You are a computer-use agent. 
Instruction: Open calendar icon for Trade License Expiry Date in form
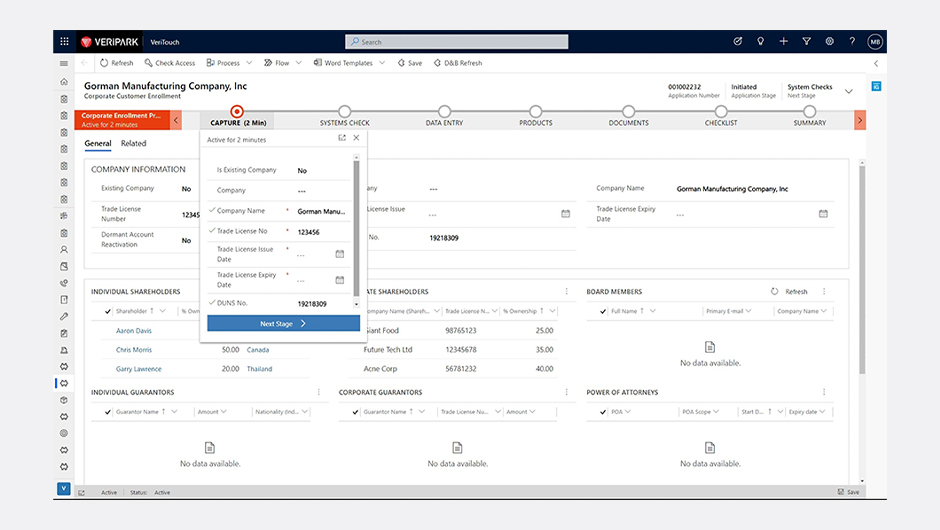[824, 213]
